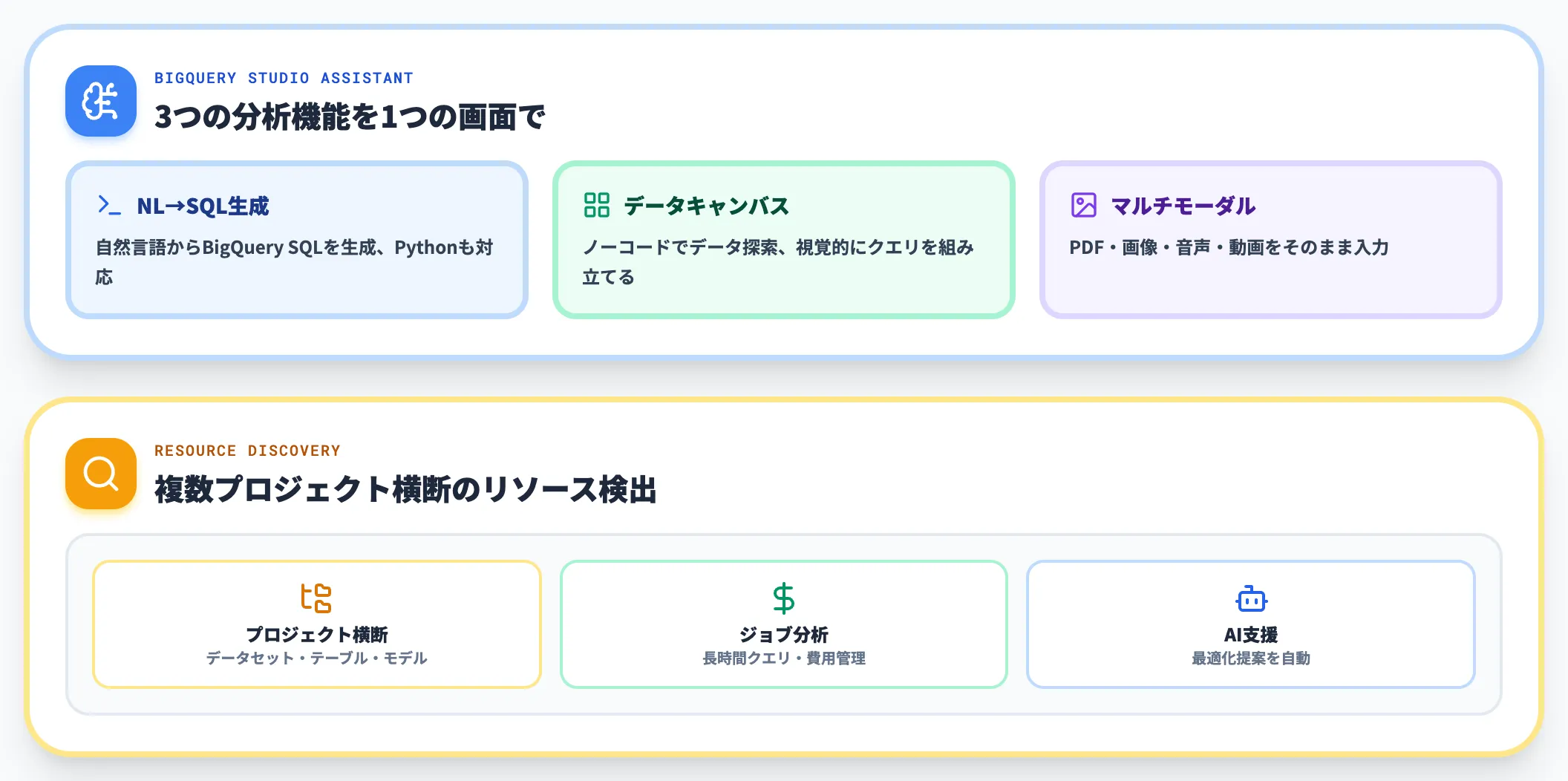This screenshot has height=781, width=1568.
Task: Click the subtitle データセット・テーブル・モデル
Action: pos(316,659)
